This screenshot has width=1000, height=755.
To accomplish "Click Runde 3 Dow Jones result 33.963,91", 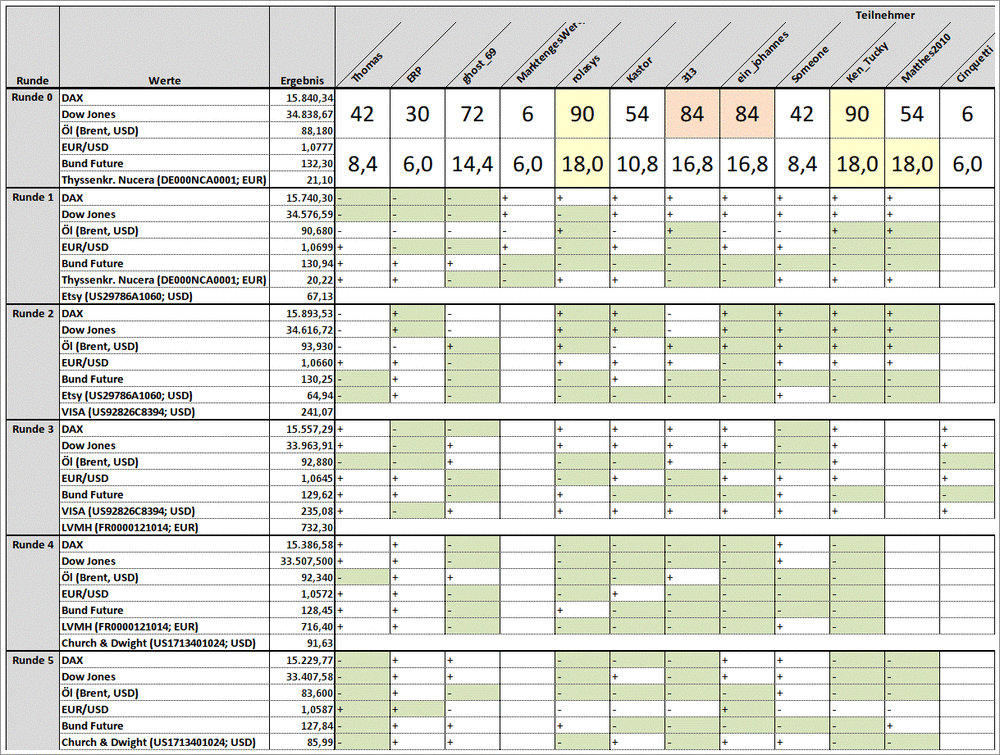I will tap(302, 446).
